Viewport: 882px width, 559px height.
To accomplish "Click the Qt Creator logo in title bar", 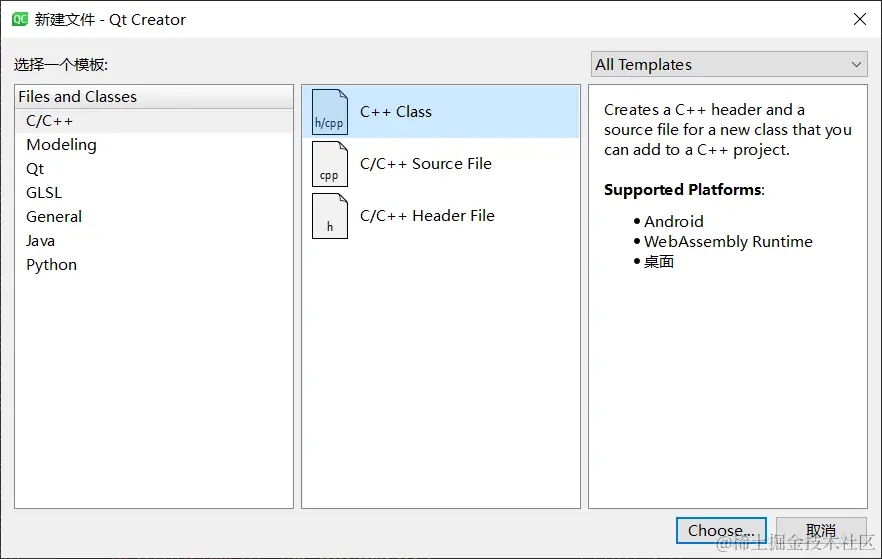I will tap(19, 19).
